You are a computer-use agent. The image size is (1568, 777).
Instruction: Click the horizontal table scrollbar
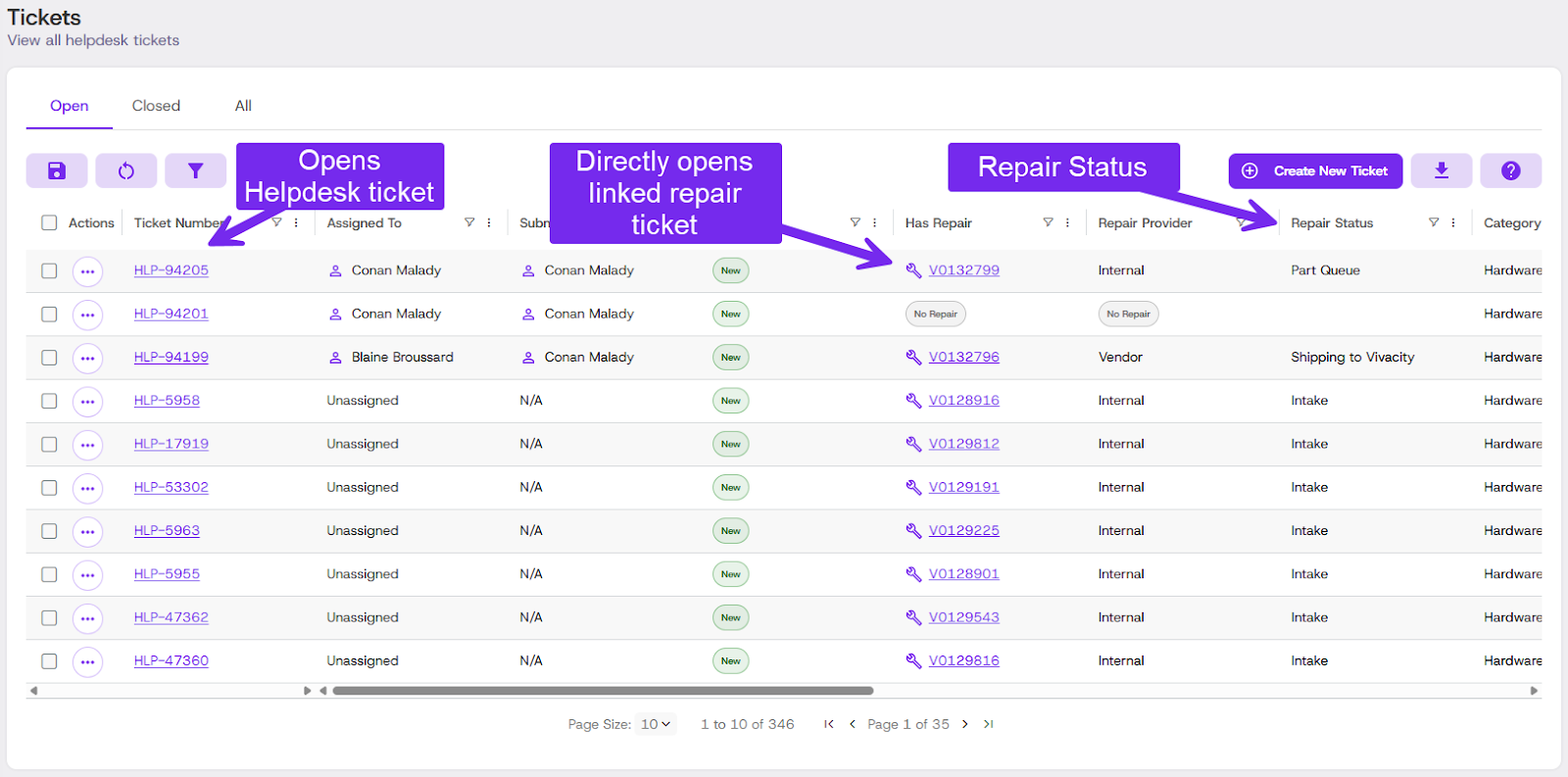(603, 691)
